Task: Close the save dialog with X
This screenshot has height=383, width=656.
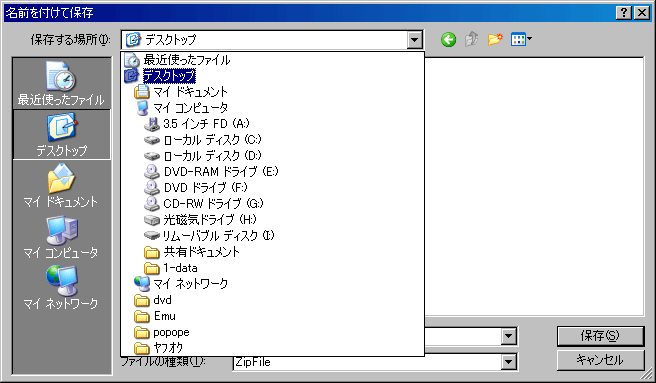Action: click(x=642, y=13)
